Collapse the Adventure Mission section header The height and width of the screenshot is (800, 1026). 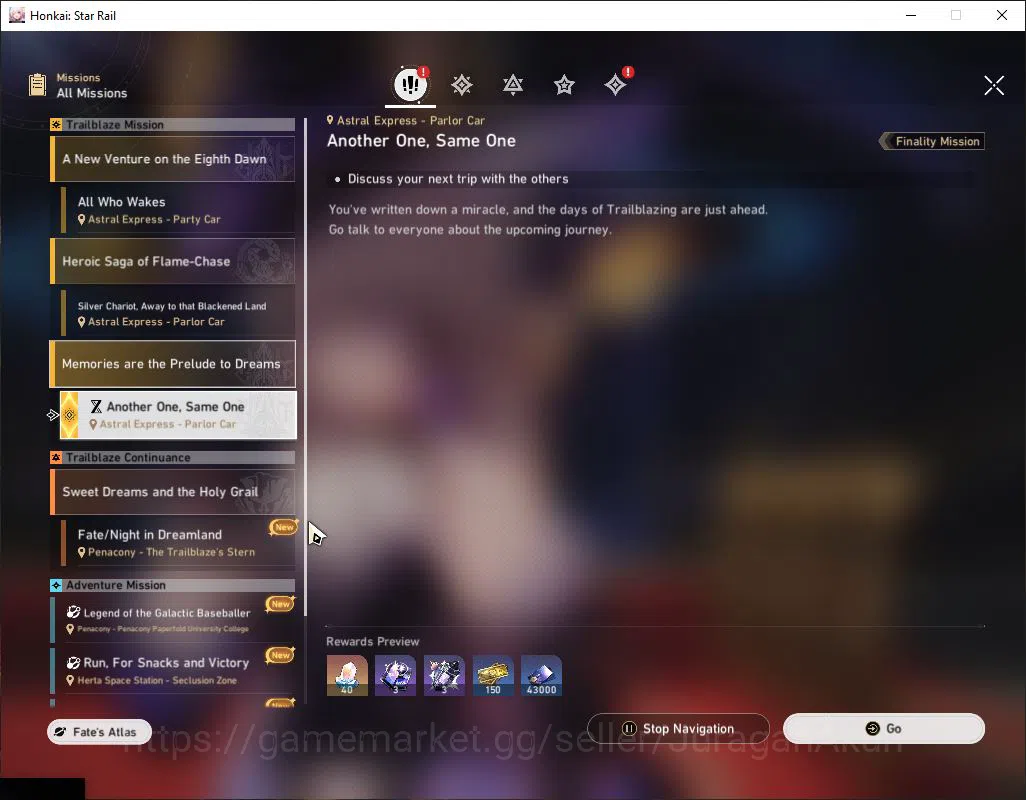(x=173, y=585)
